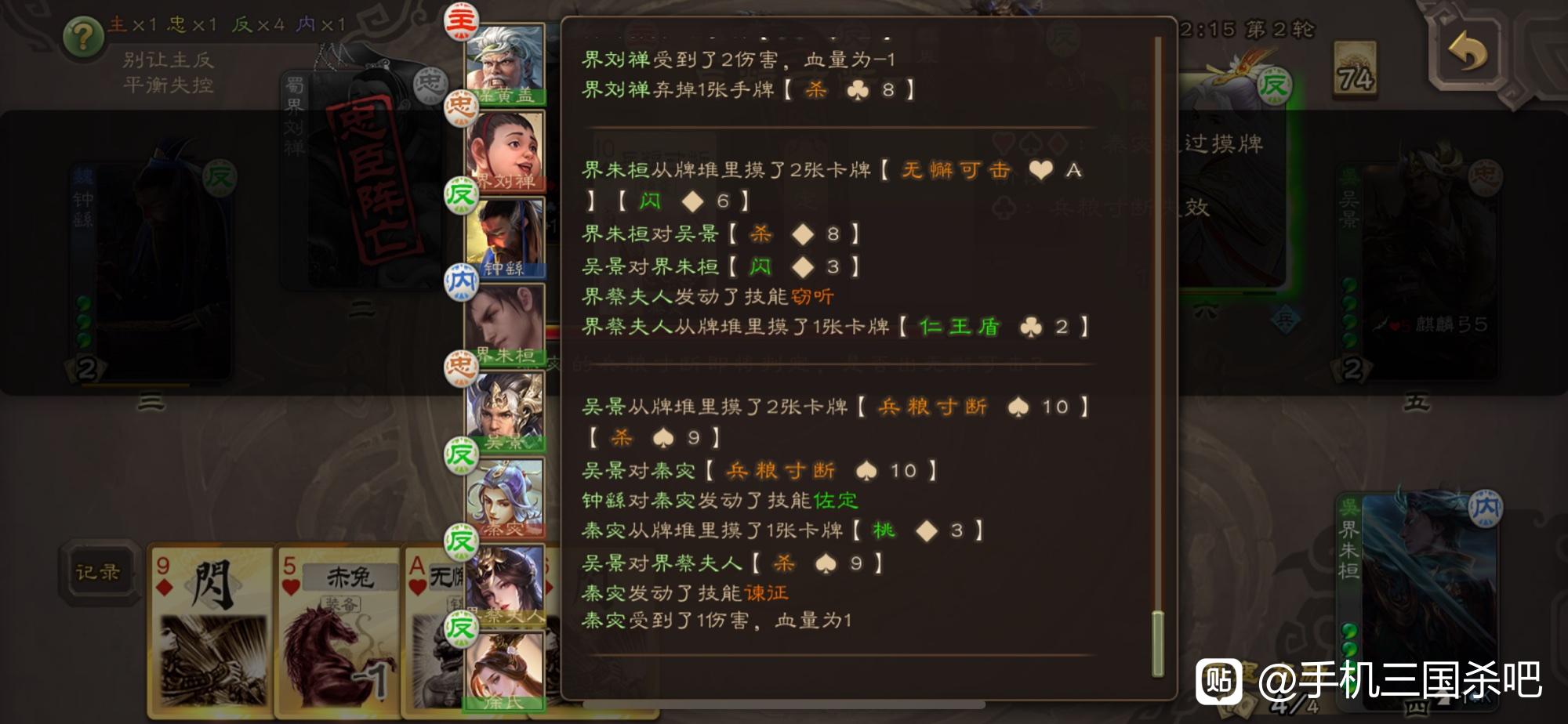Viewport: 1568px width, 724px height.
Task: Tap the red 主 role badge icon
Action: [x=461, y=21]
